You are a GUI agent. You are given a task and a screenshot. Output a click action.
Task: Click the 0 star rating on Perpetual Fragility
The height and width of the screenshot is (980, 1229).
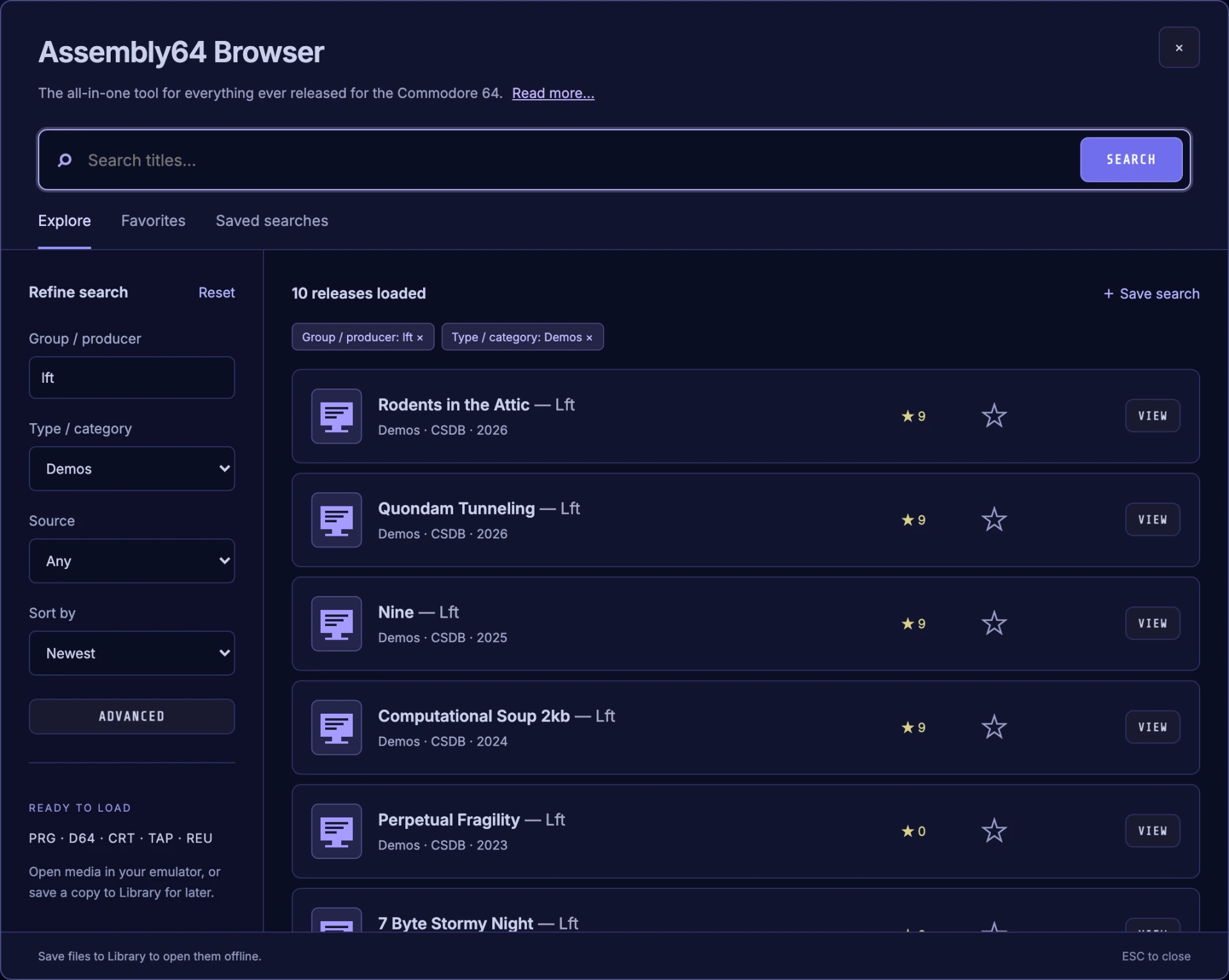click(913, 831)
